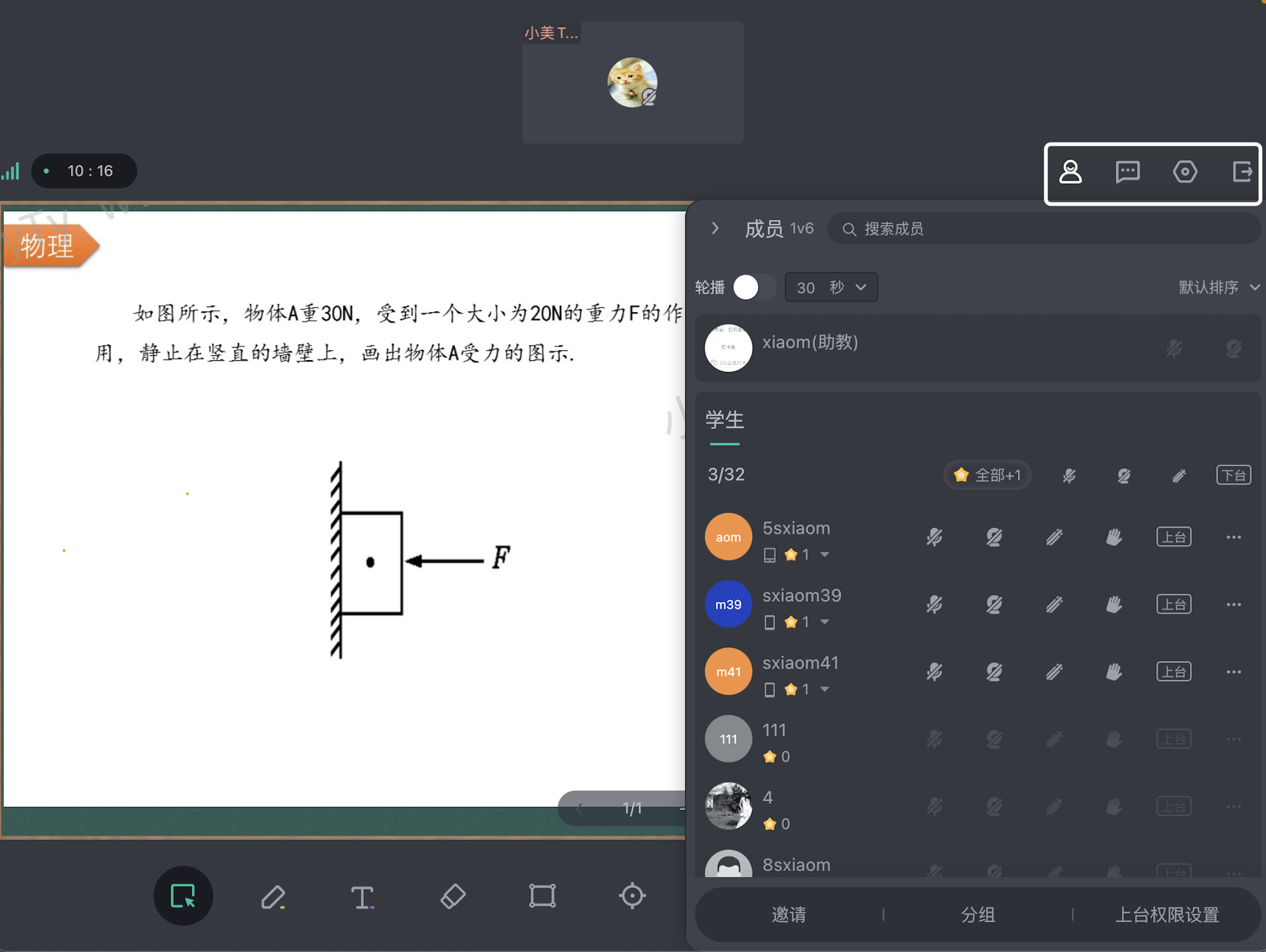Switch to the 学生 tab

(x=725, y=420)
